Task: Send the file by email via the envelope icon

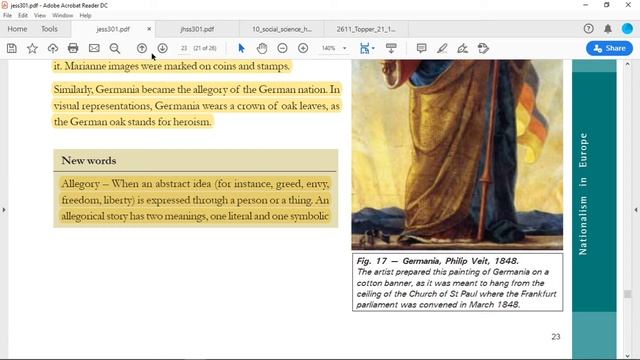Action: click(94, 48)
